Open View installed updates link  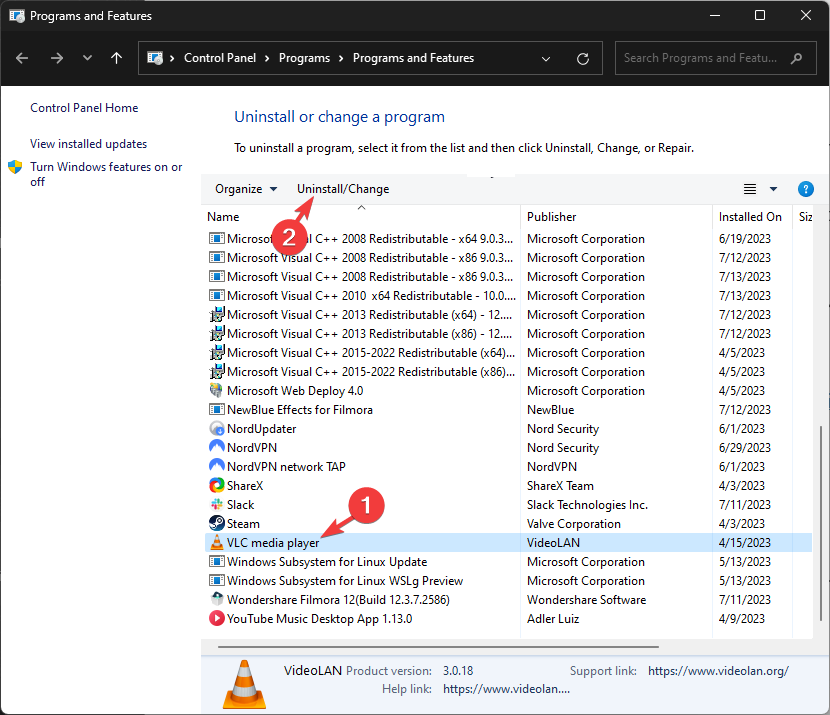click(x=88, y=144)
